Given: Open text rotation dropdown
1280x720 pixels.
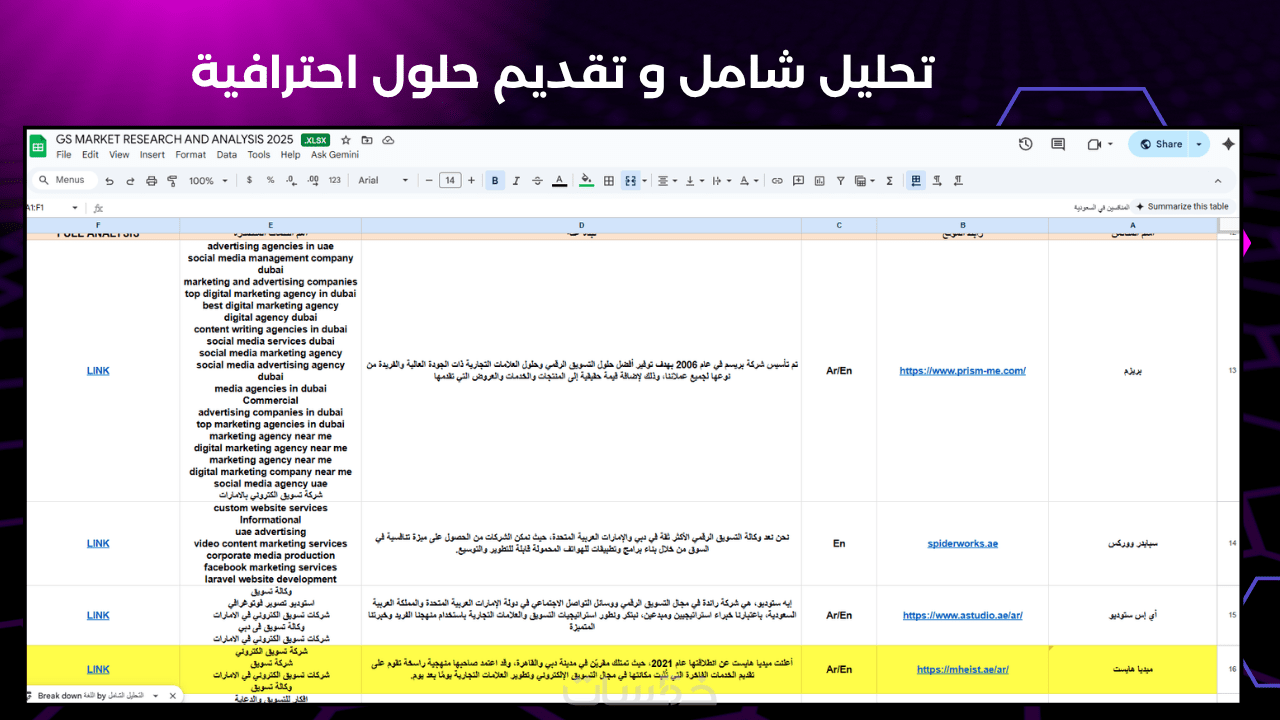Looking at the screenshot, I should [x=747, y=181].
